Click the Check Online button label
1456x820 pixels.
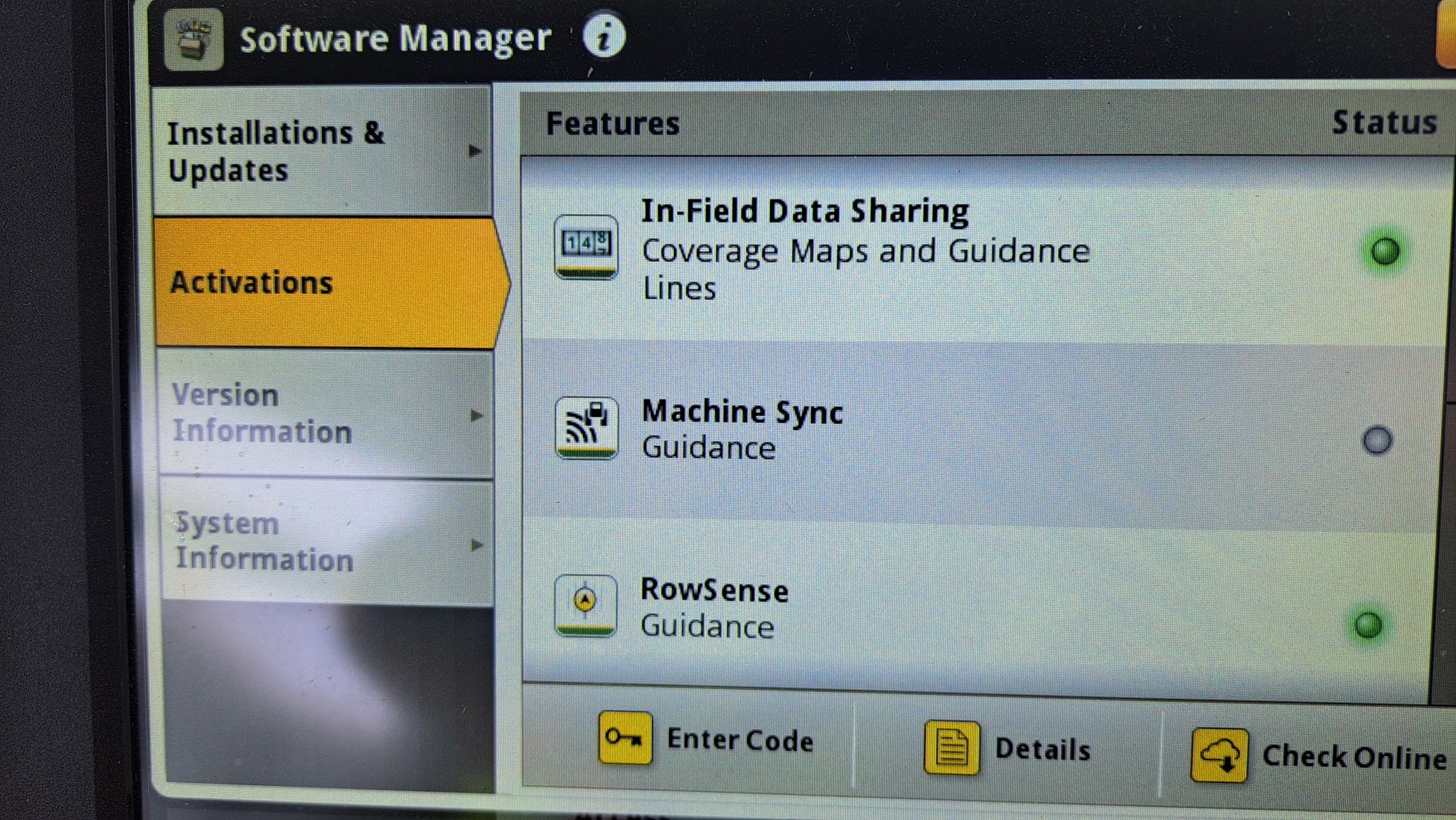1354,757
